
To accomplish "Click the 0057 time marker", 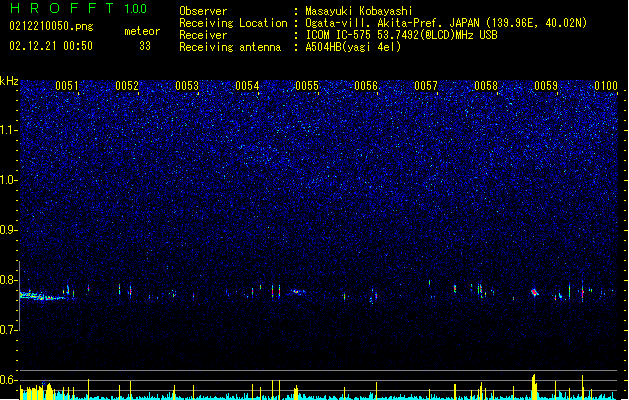I will coord(426,86).
